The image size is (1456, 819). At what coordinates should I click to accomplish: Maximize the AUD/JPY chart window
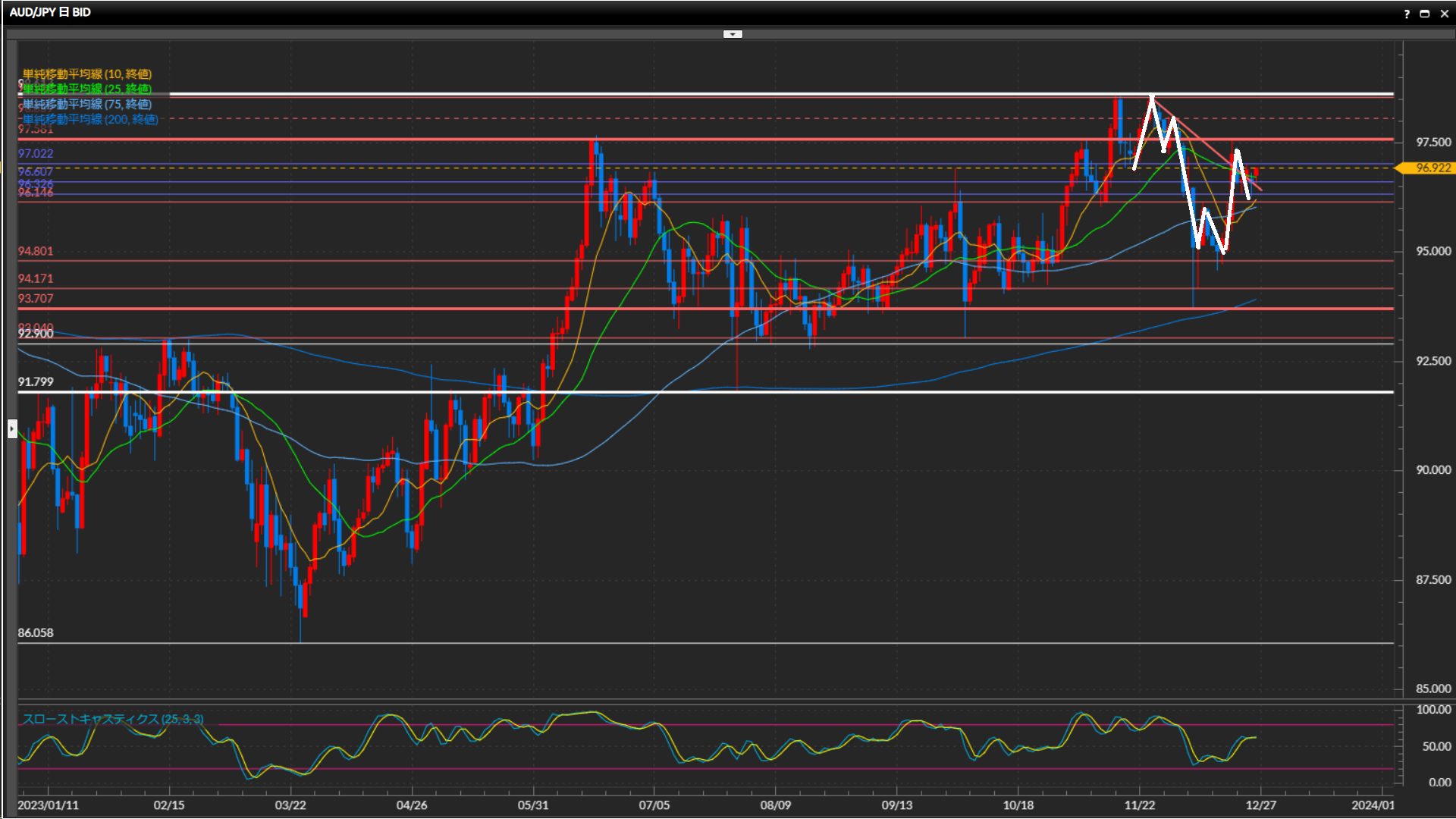[1425, 14]
